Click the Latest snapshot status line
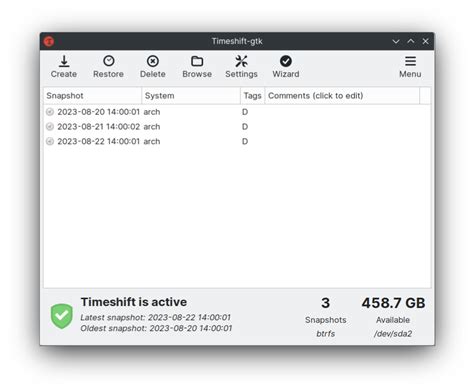The image size is (474, 392). pos(155,317)
